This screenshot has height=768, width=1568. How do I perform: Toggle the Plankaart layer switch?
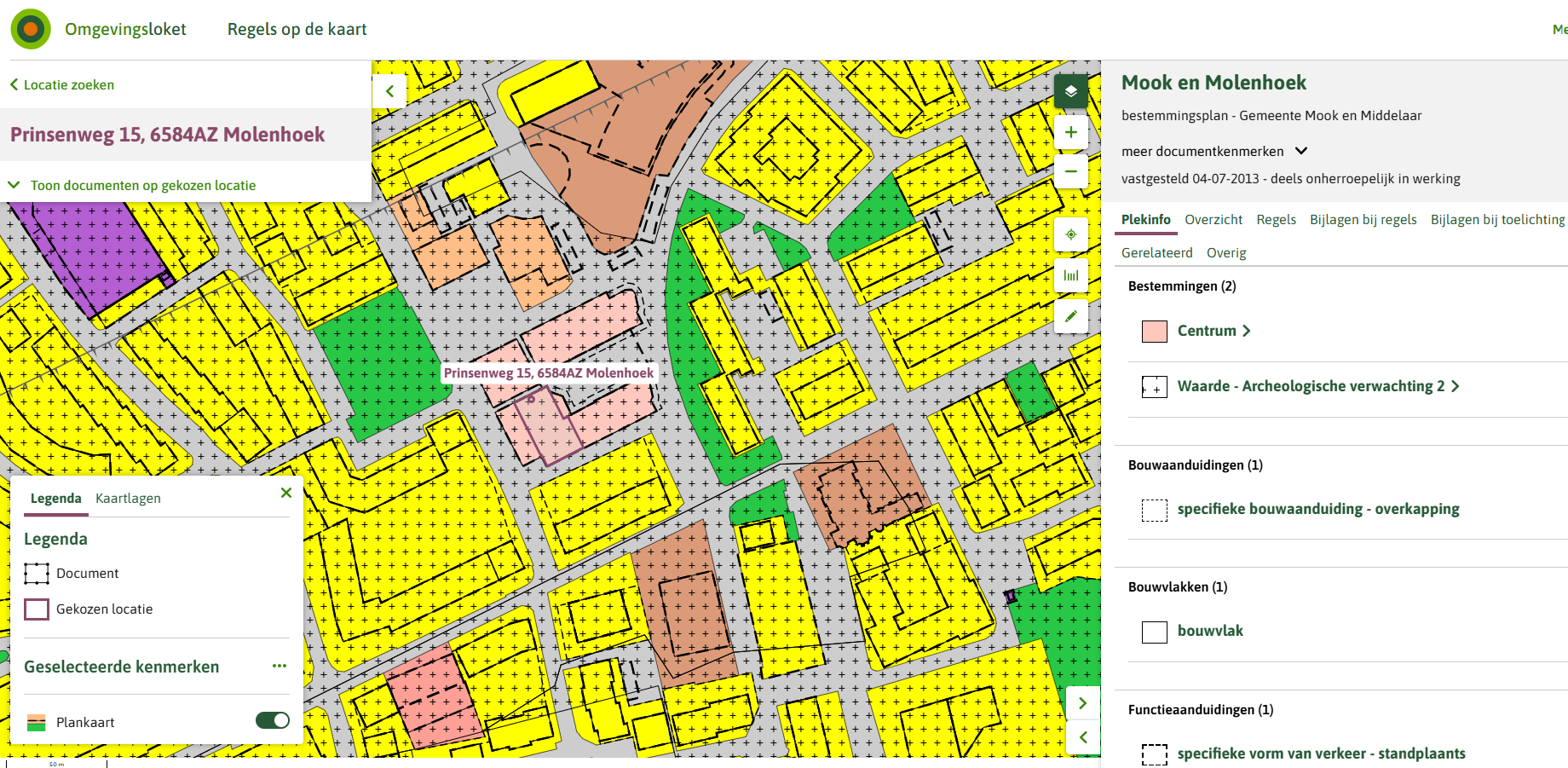click(x=273, y=721)
